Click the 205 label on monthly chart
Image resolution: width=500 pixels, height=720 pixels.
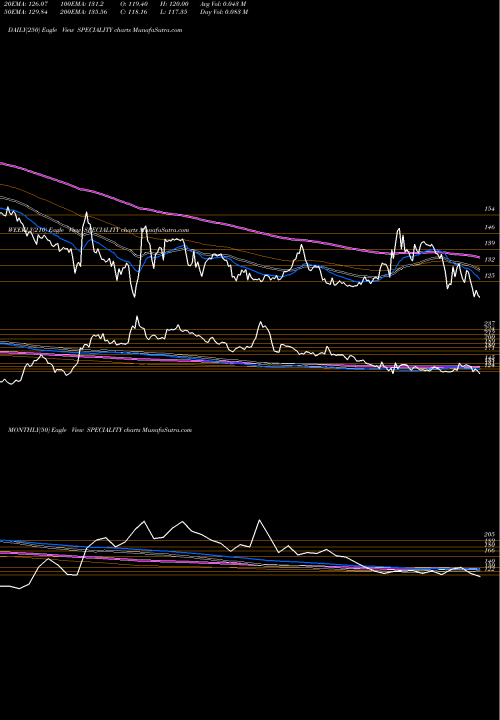489,534
